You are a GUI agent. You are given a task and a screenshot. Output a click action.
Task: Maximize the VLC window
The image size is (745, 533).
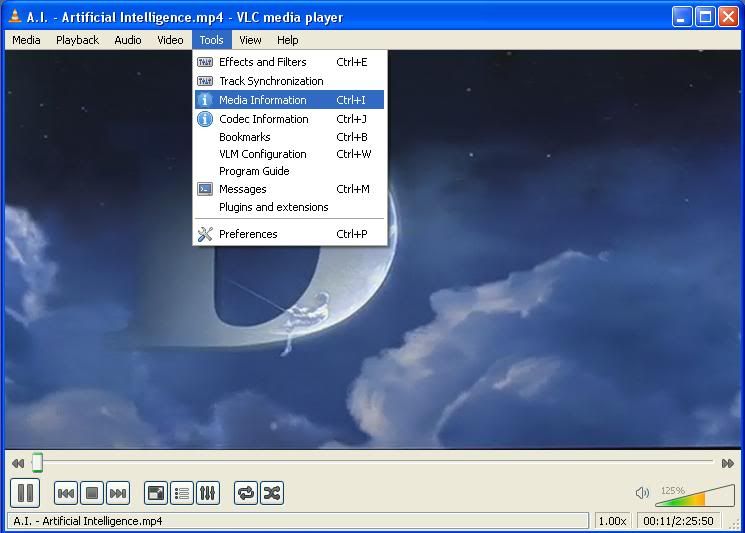point(705,17)
